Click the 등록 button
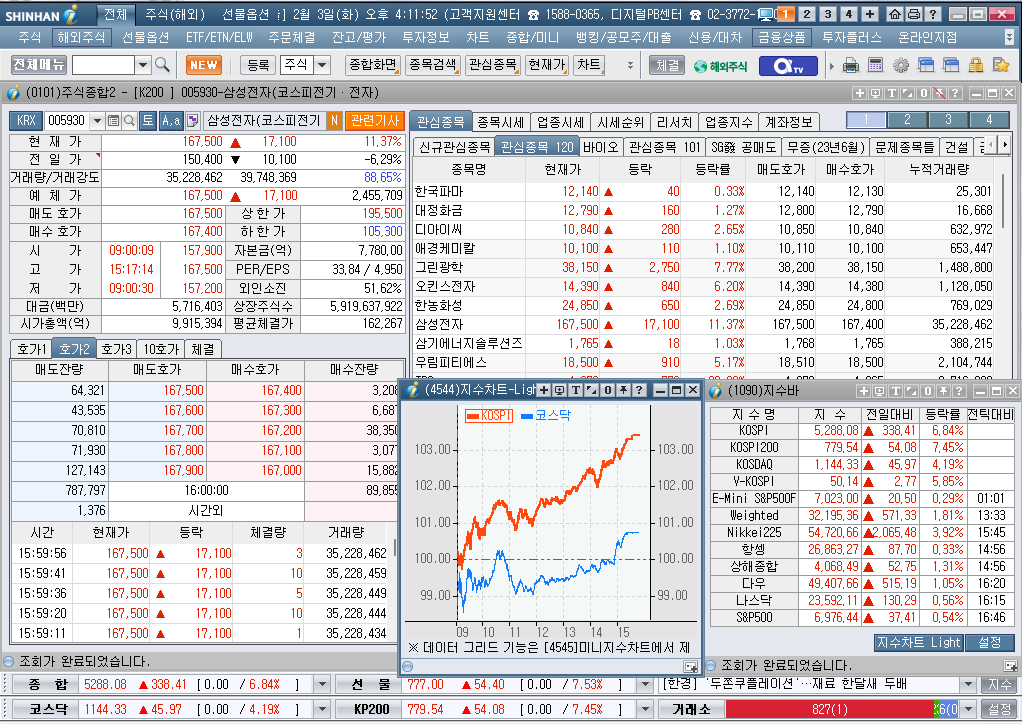 (258, 65)
